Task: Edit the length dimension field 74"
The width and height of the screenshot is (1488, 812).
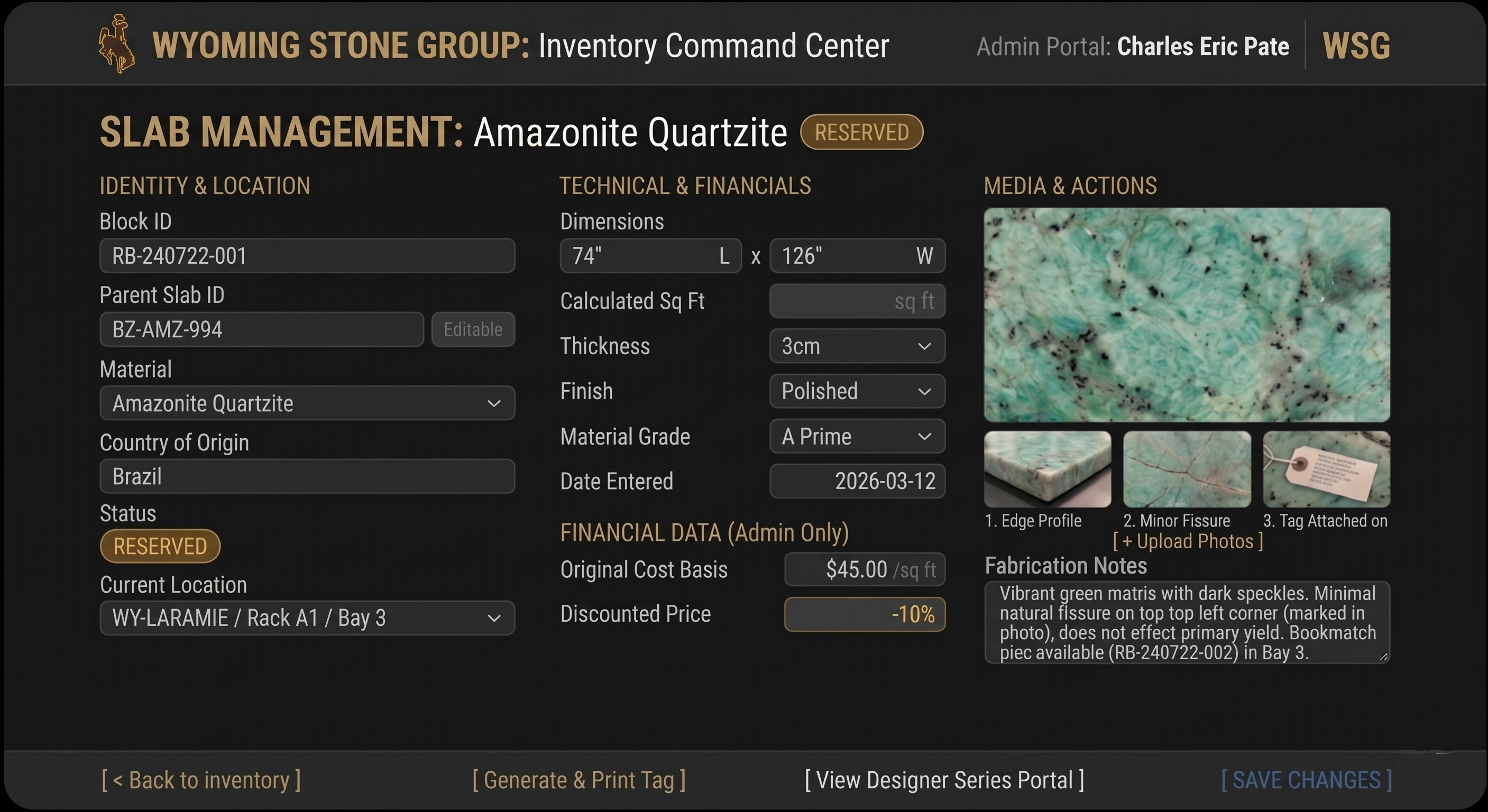Action: coord(651,256)
